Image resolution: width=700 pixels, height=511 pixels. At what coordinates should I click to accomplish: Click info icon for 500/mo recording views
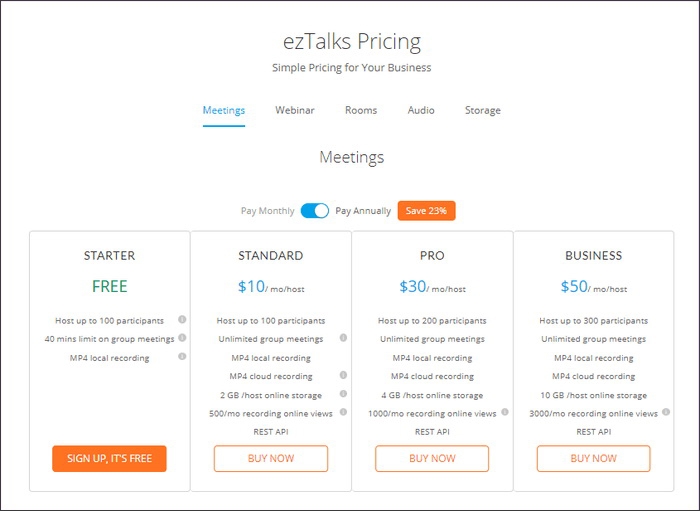[343, 413]
